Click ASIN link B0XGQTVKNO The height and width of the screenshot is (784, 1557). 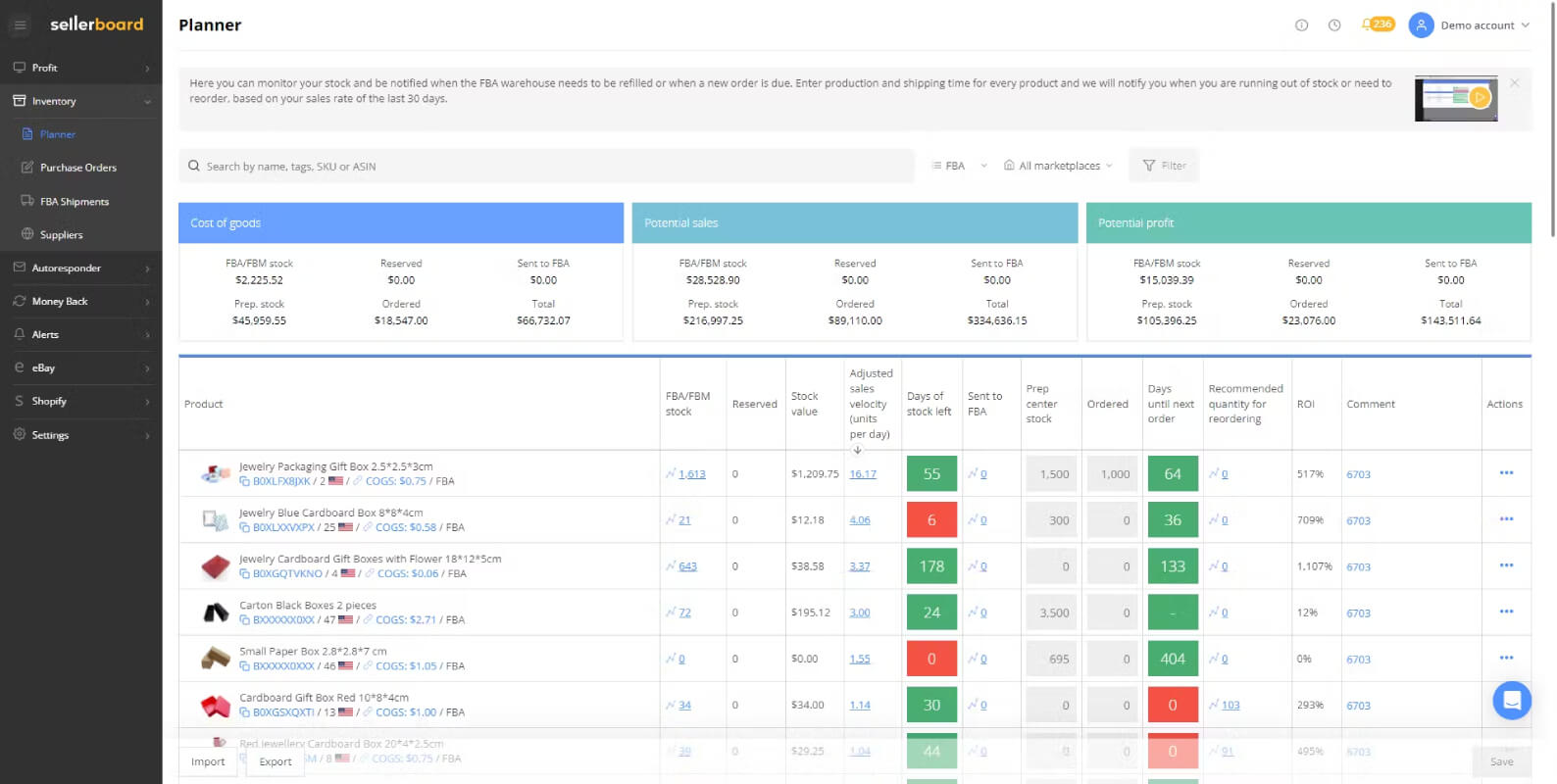click(287, 574)
